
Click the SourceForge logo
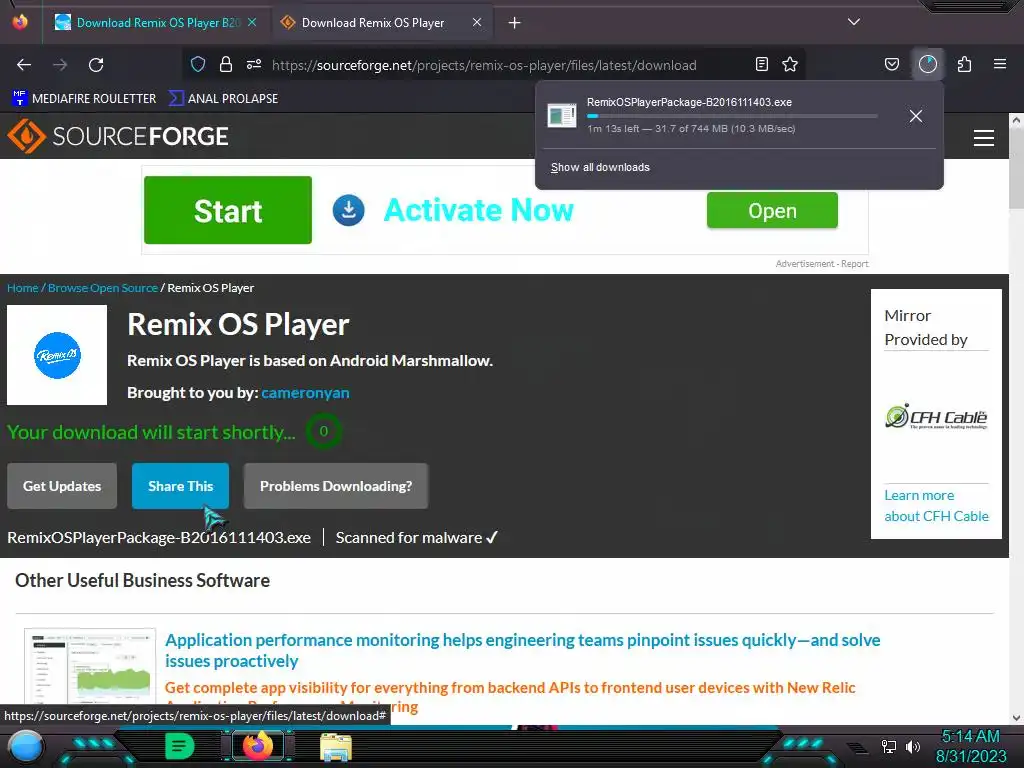click(118, 136)
